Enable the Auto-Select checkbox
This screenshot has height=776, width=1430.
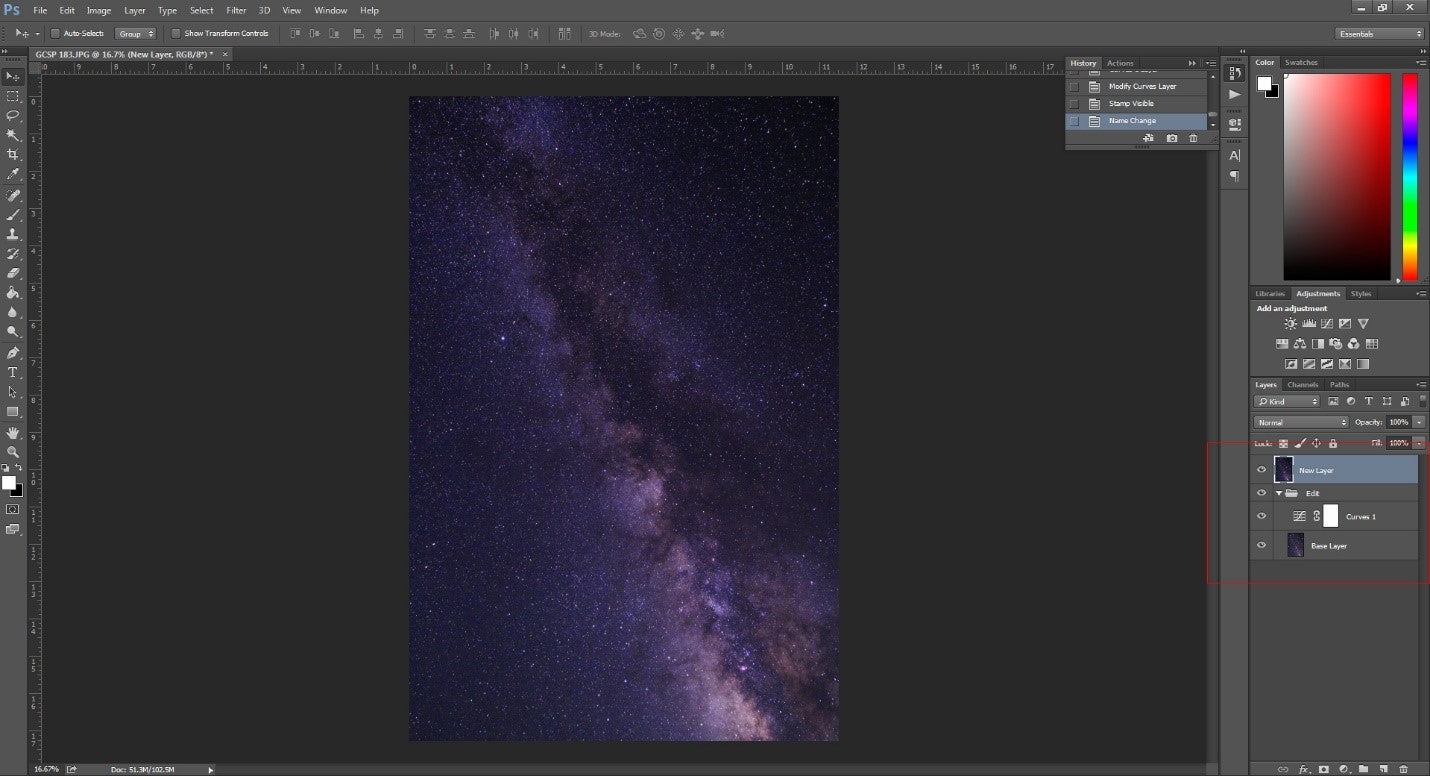(55, 34)
